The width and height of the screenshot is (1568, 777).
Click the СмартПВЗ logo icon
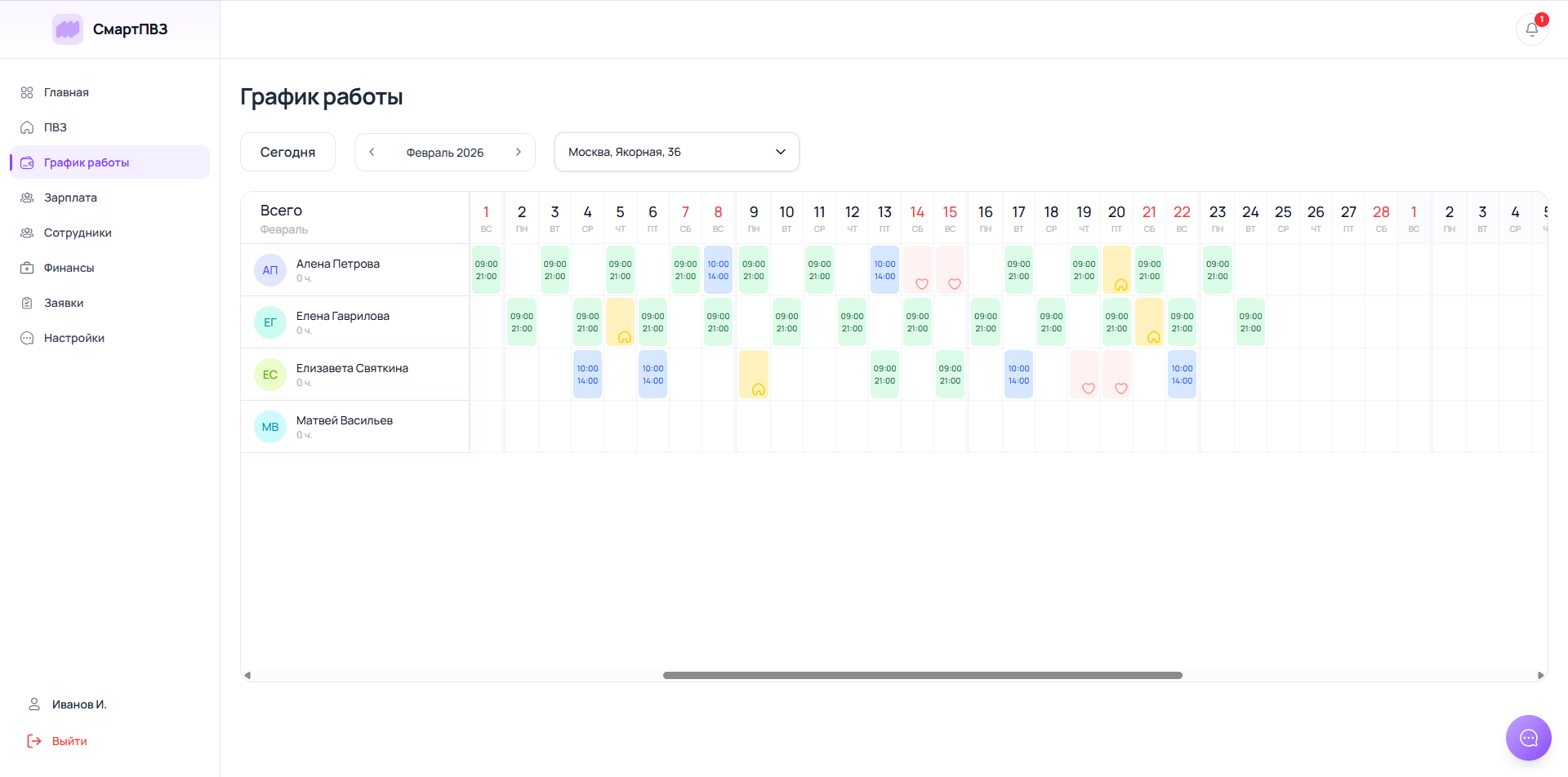click(x=68, y=29)
